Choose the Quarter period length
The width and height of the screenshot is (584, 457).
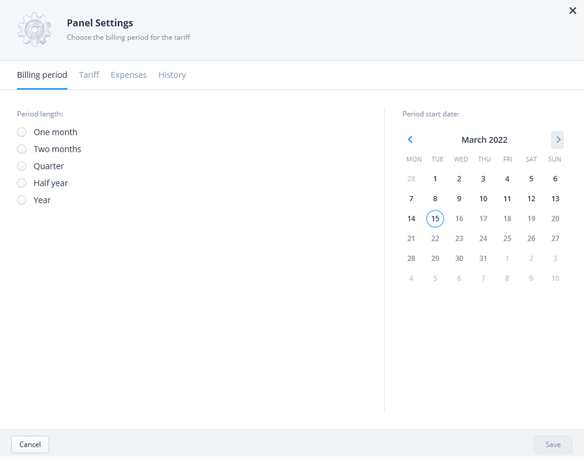tap(22, 166)
